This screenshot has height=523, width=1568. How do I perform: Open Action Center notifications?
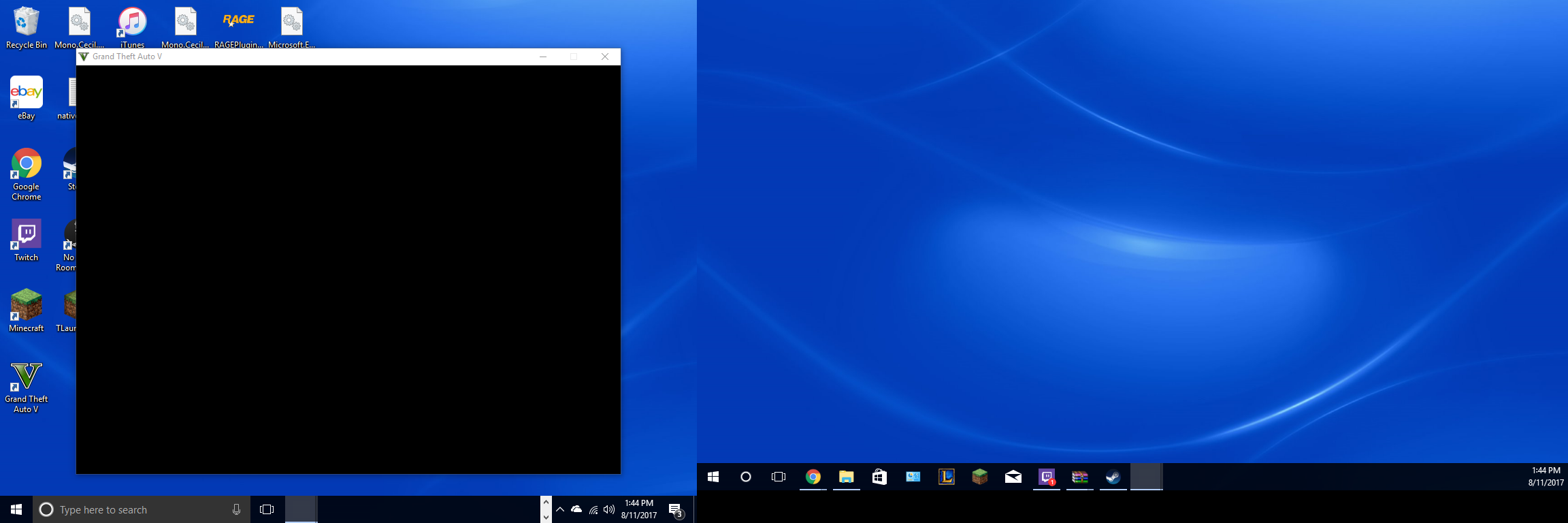coord(675,509)
